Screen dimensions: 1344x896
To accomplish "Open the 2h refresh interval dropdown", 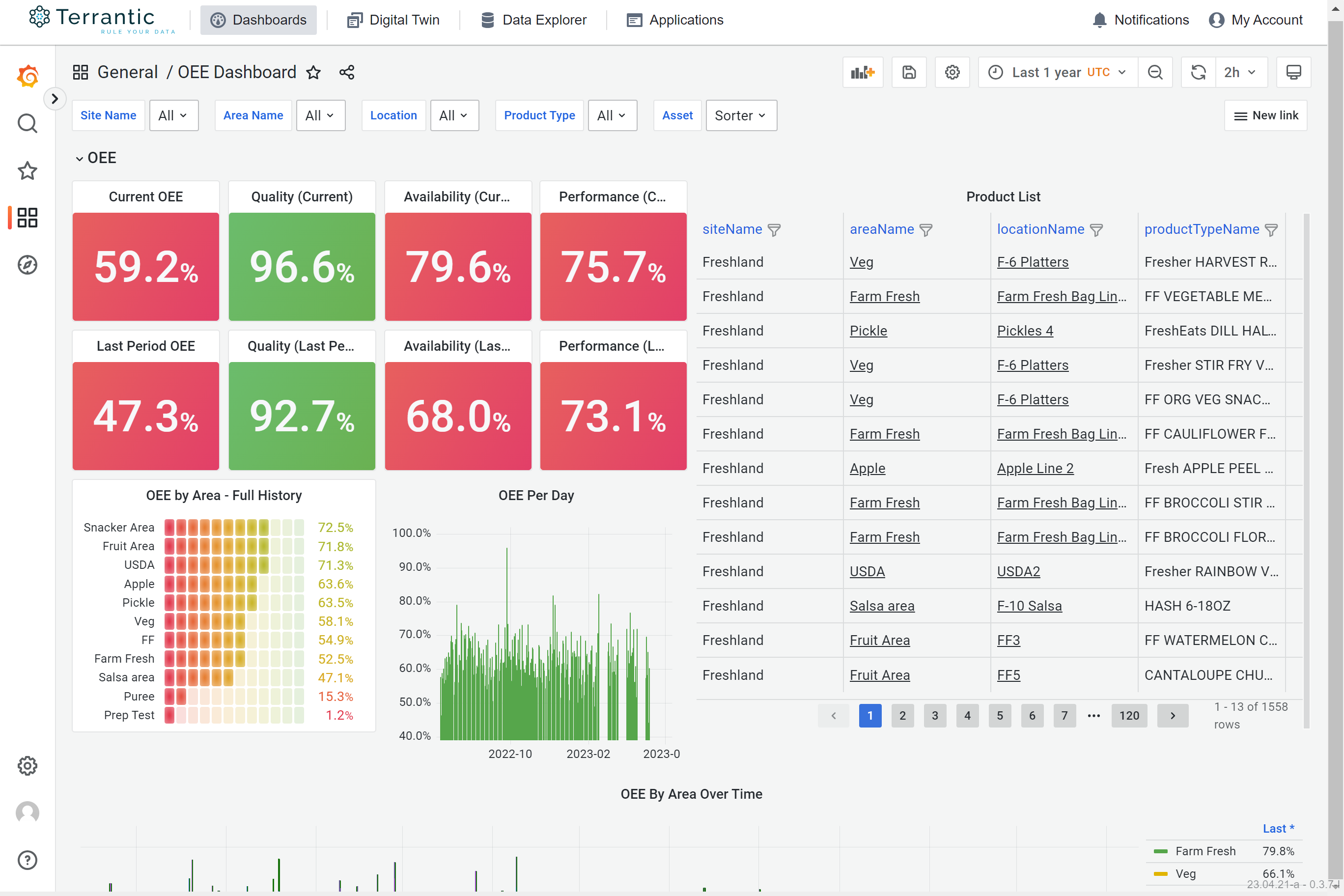I will (x=1241, y=73).
